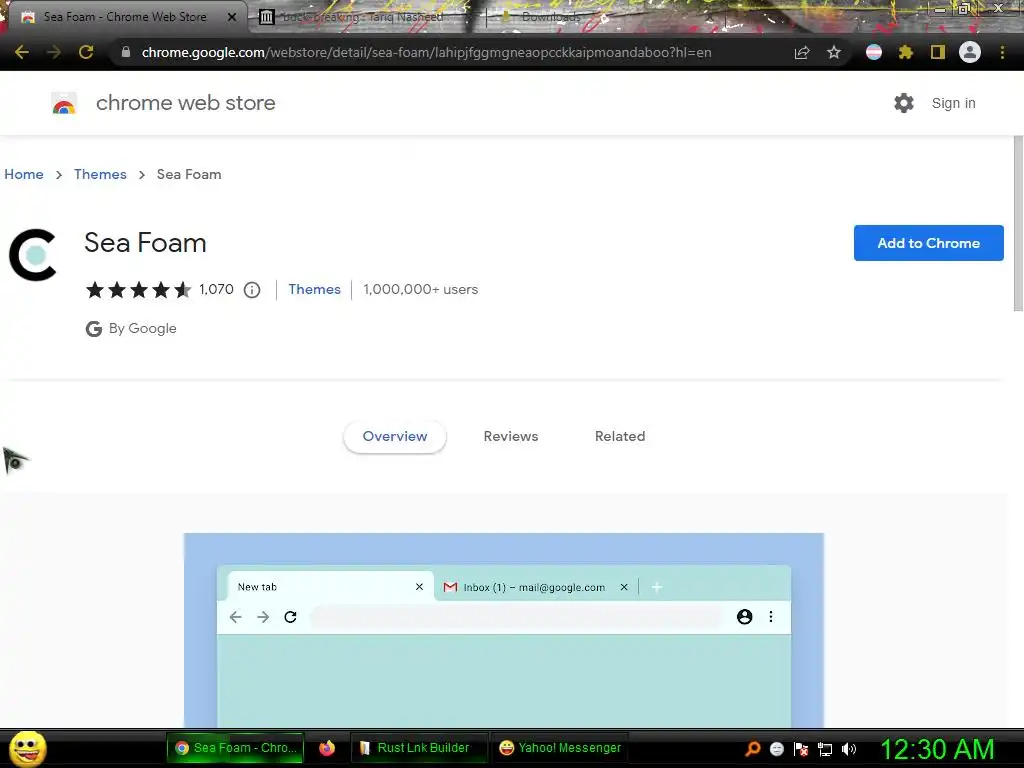Click the orange magnifier tray icon
This screenshot has width=1024, height=768.
[753, 749]
